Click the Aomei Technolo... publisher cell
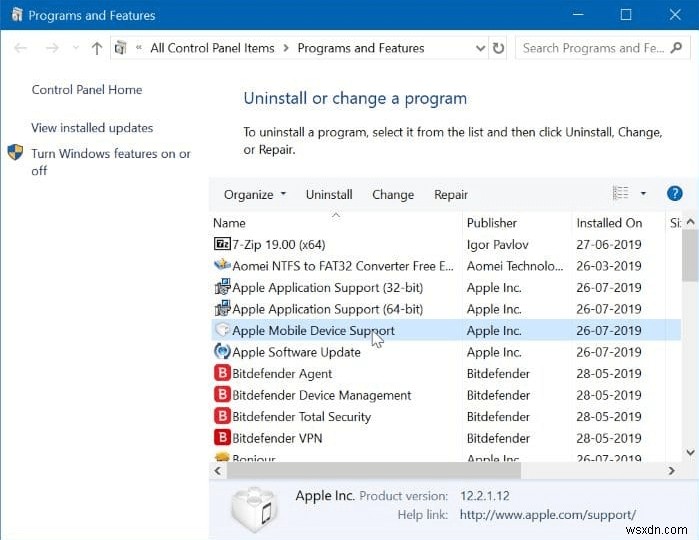This screenshot has height=540, width=699. pos(515,266)
